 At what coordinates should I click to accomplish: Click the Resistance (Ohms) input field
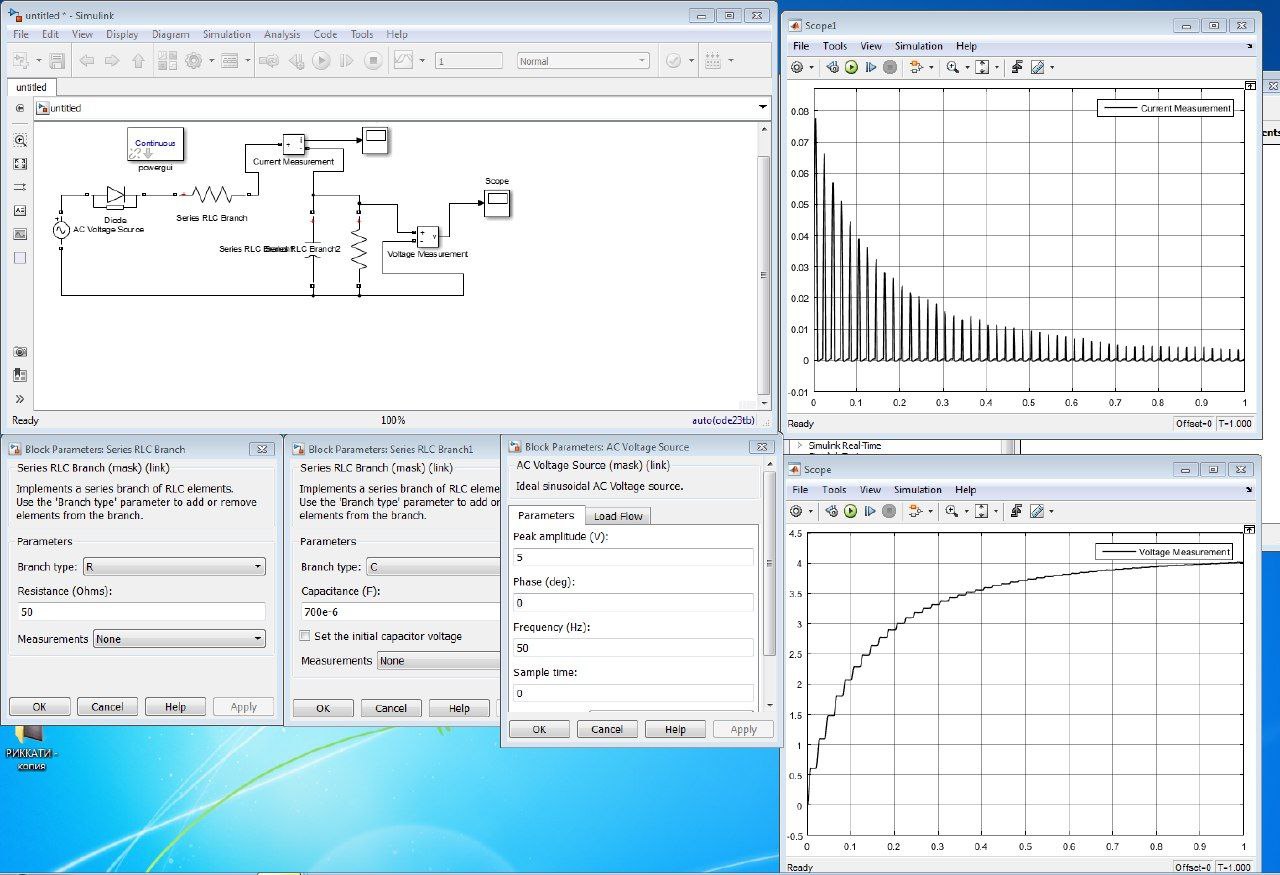[141, 611]
